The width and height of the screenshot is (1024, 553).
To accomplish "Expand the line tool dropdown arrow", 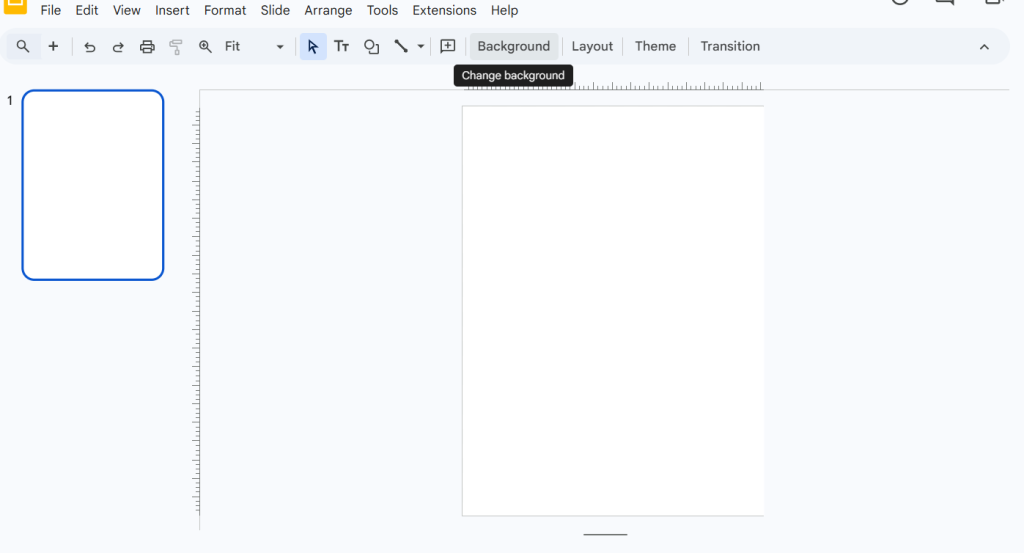I will 421,47.
